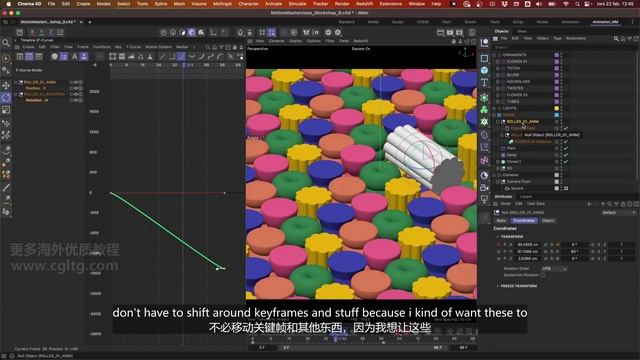Toggle the green checkmark on the Delay effector row
Image resolution: width=640 pixels, height=360 pixels.
(x=566, y=155)
